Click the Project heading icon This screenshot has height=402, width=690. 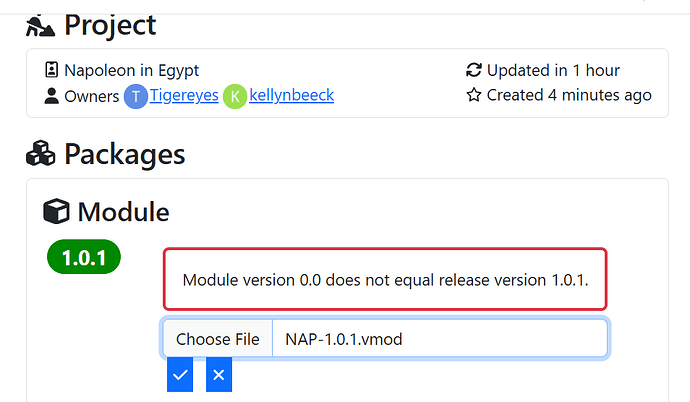coord(40,24)
